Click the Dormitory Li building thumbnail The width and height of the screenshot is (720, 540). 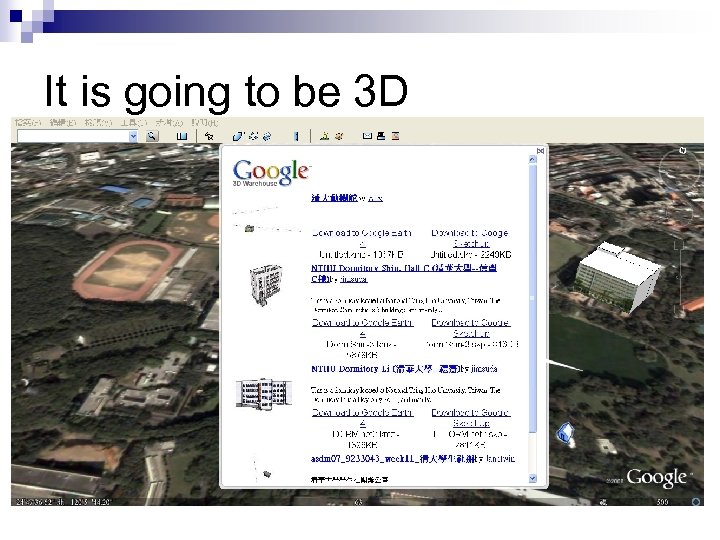[264, 394]
